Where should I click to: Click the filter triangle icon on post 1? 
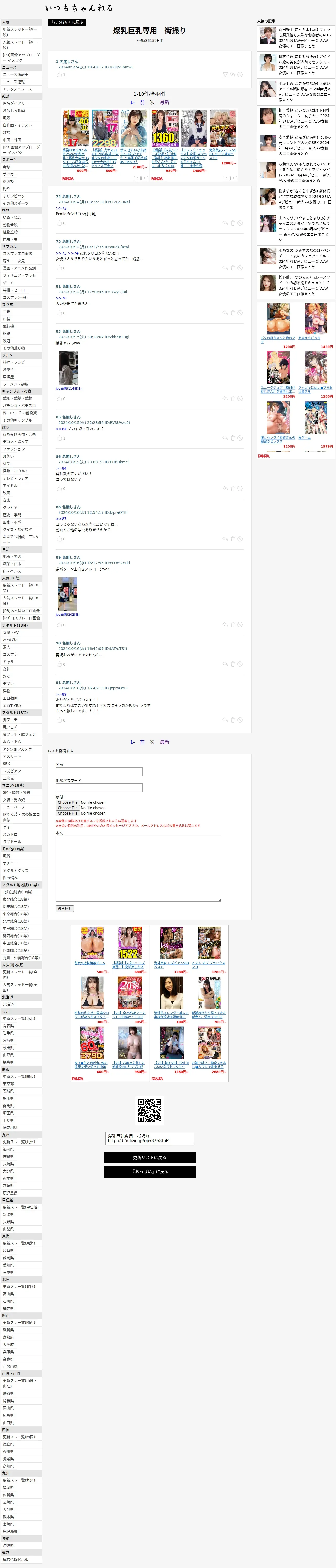coord(225,74)
